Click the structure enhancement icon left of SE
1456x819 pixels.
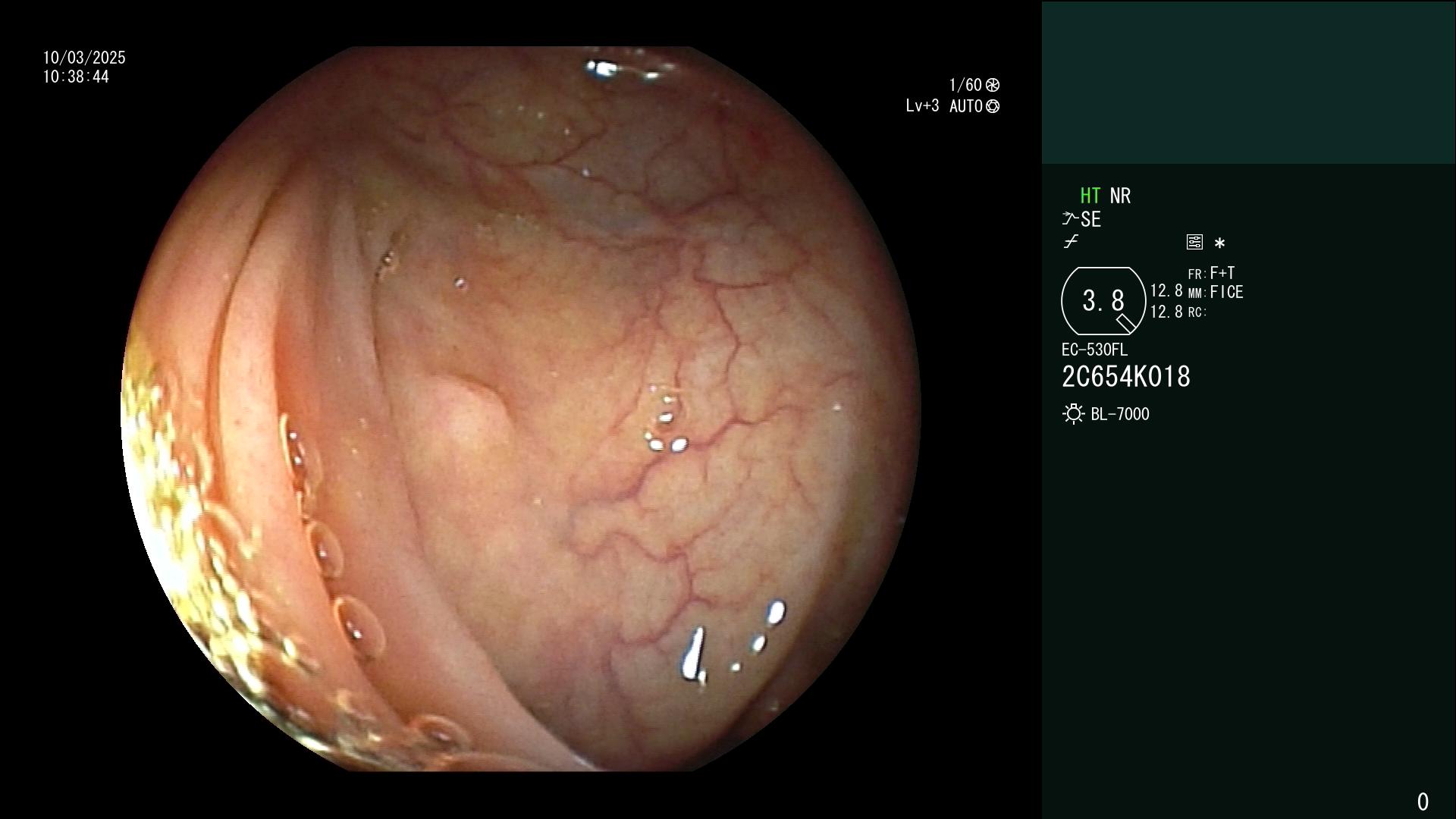pyautogui.click(x=1070, y=219)
